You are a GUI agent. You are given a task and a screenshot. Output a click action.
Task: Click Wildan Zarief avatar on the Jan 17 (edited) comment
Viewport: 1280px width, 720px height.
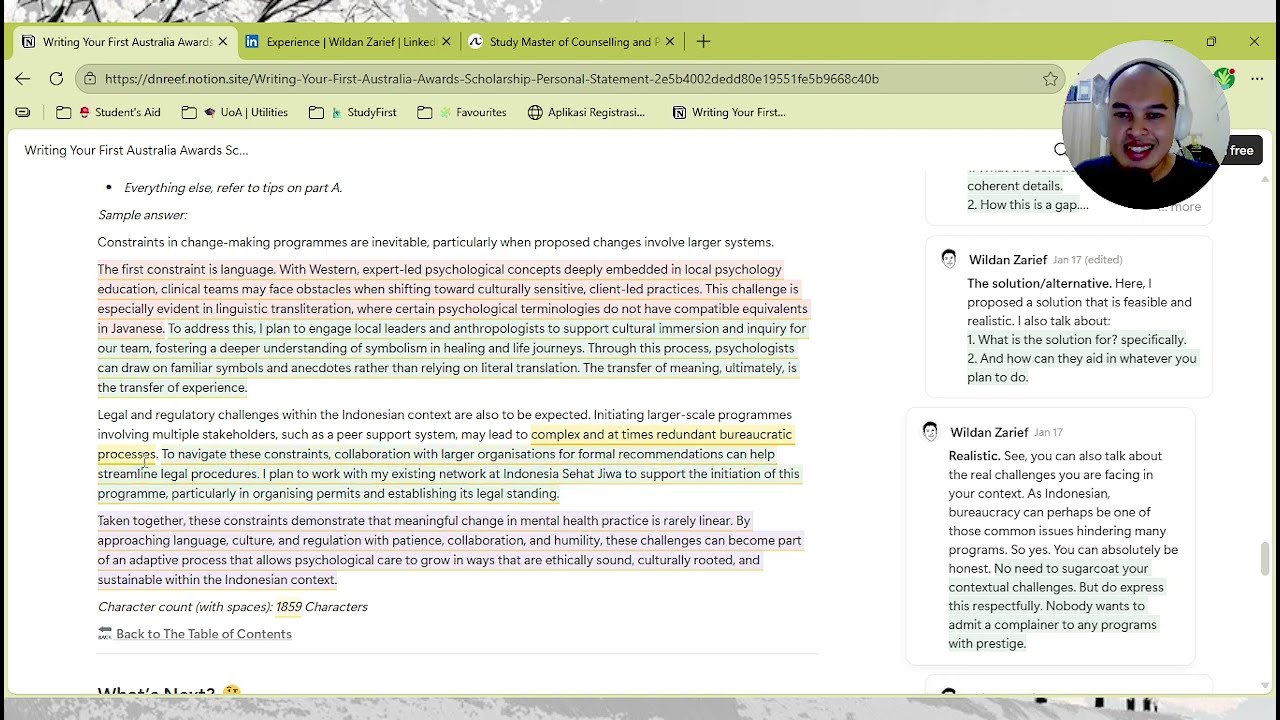949,260
